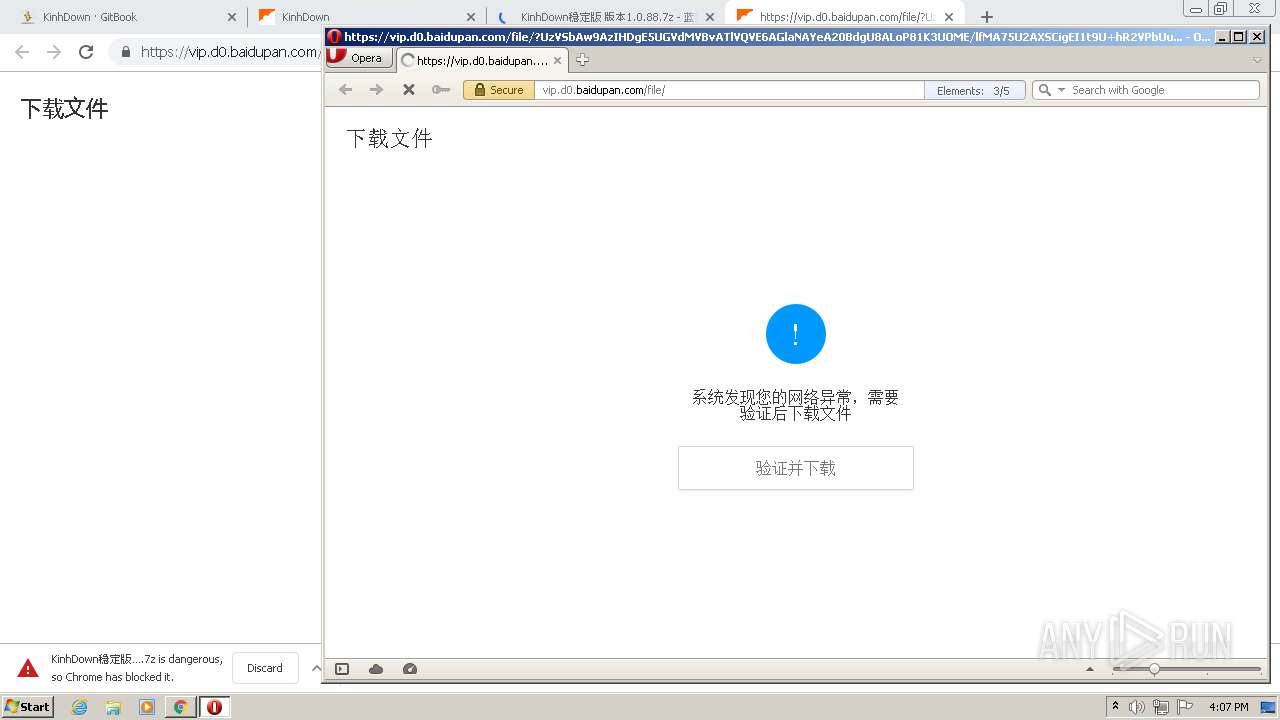Focus the Opera address field
The height and width of the screenshot is (720, 1280).
pos(729,90)
